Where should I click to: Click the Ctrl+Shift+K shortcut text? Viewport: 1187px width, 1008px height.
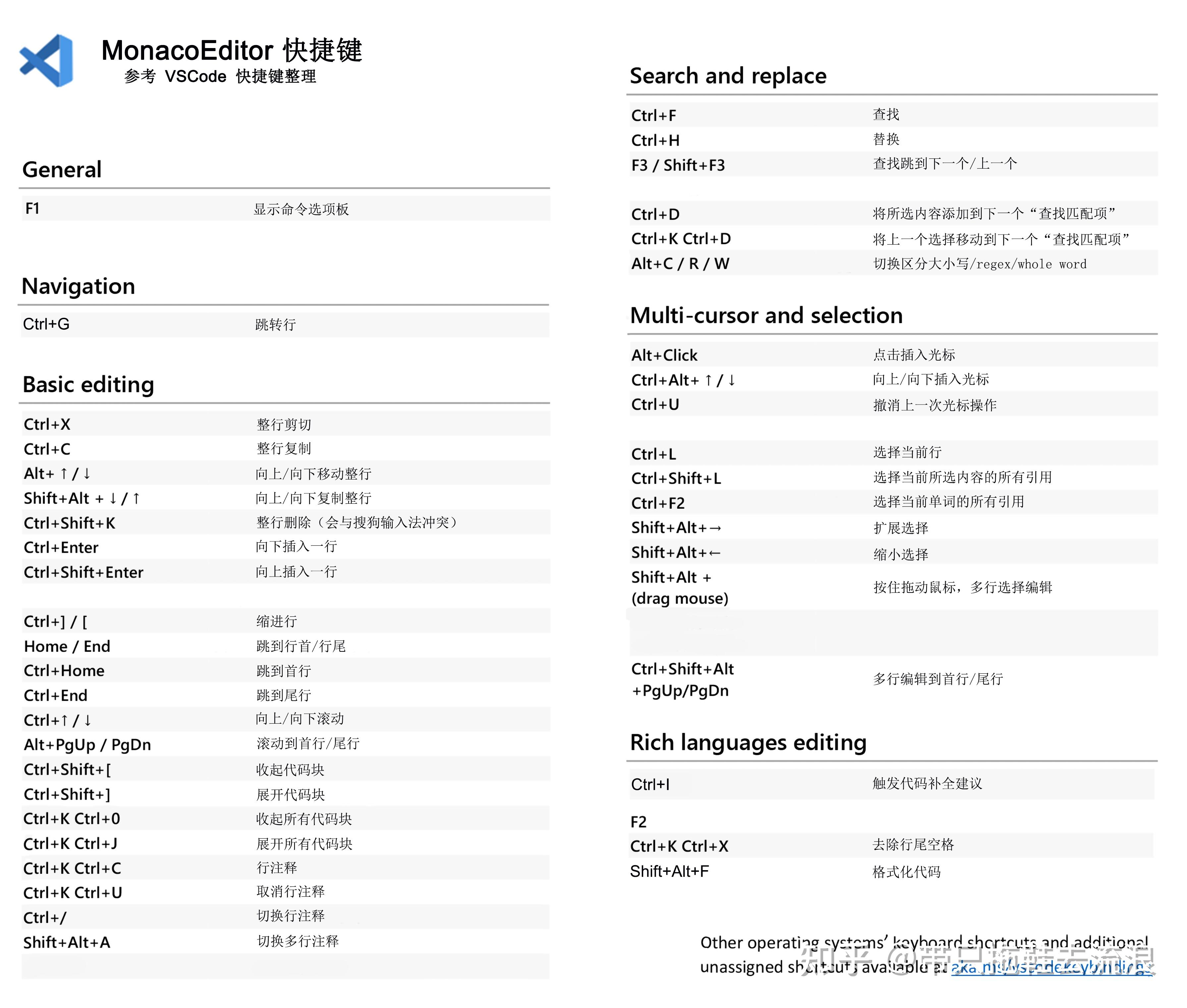point(69,523)
